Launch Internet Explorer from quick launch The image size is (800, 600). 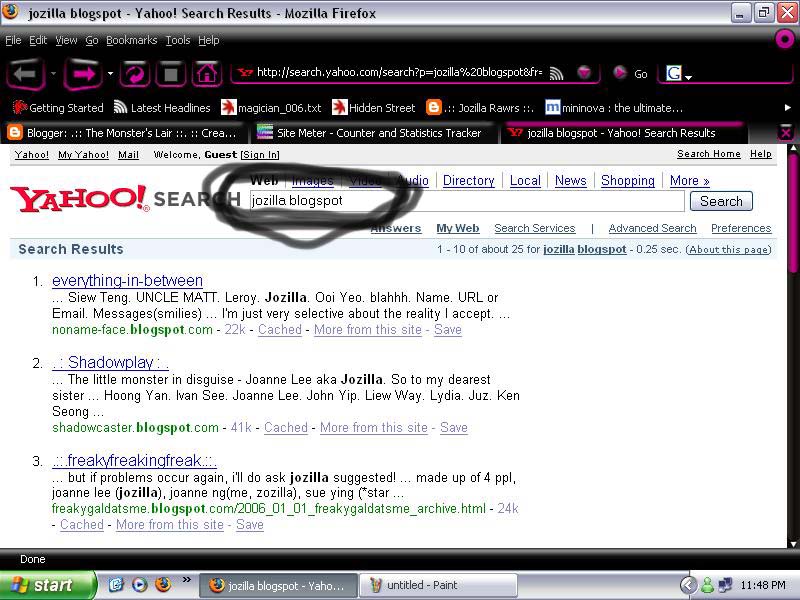(x=116, y=585)
